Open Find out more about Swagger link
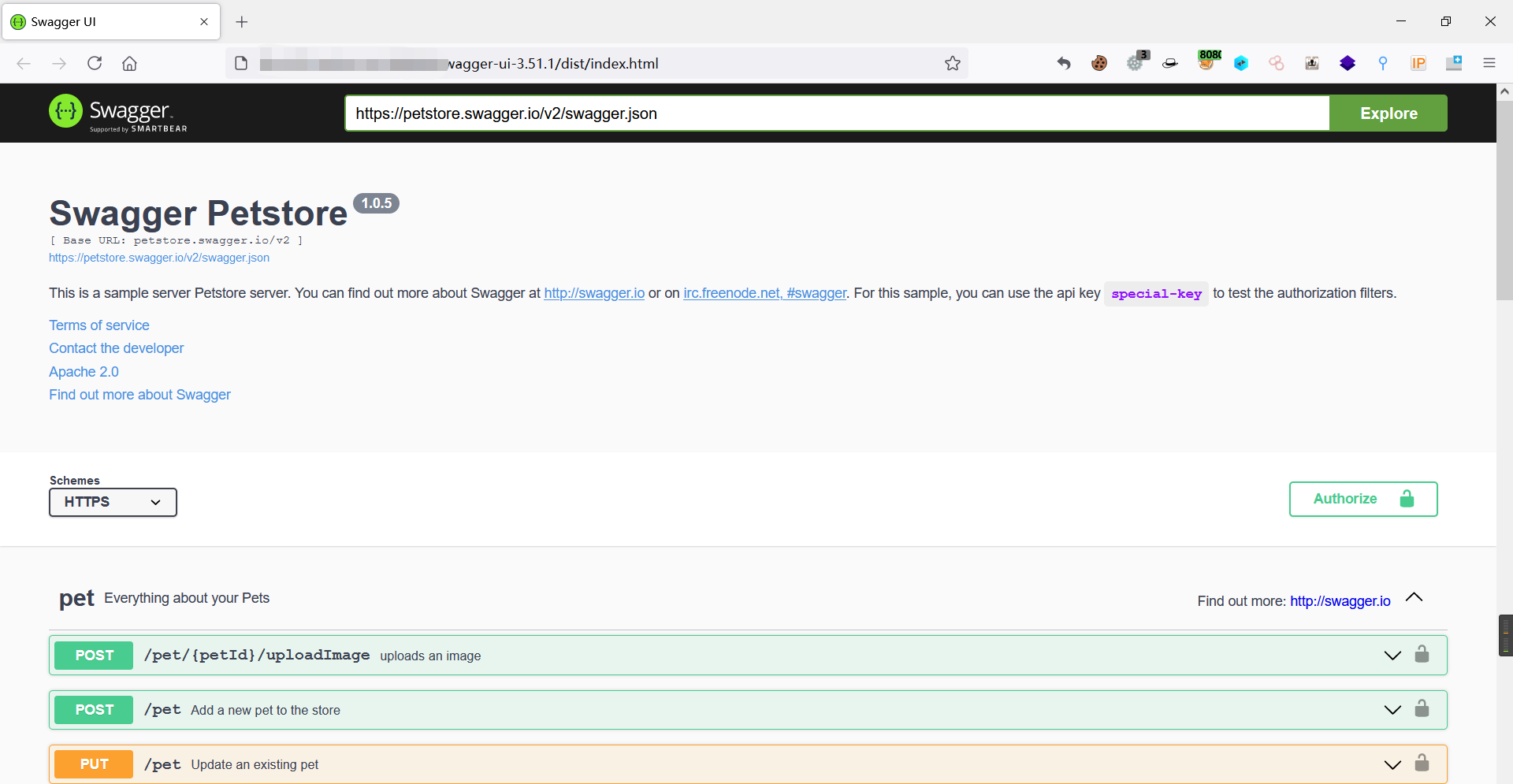Viewport: 1513px width, 784px height. [139, 395]
